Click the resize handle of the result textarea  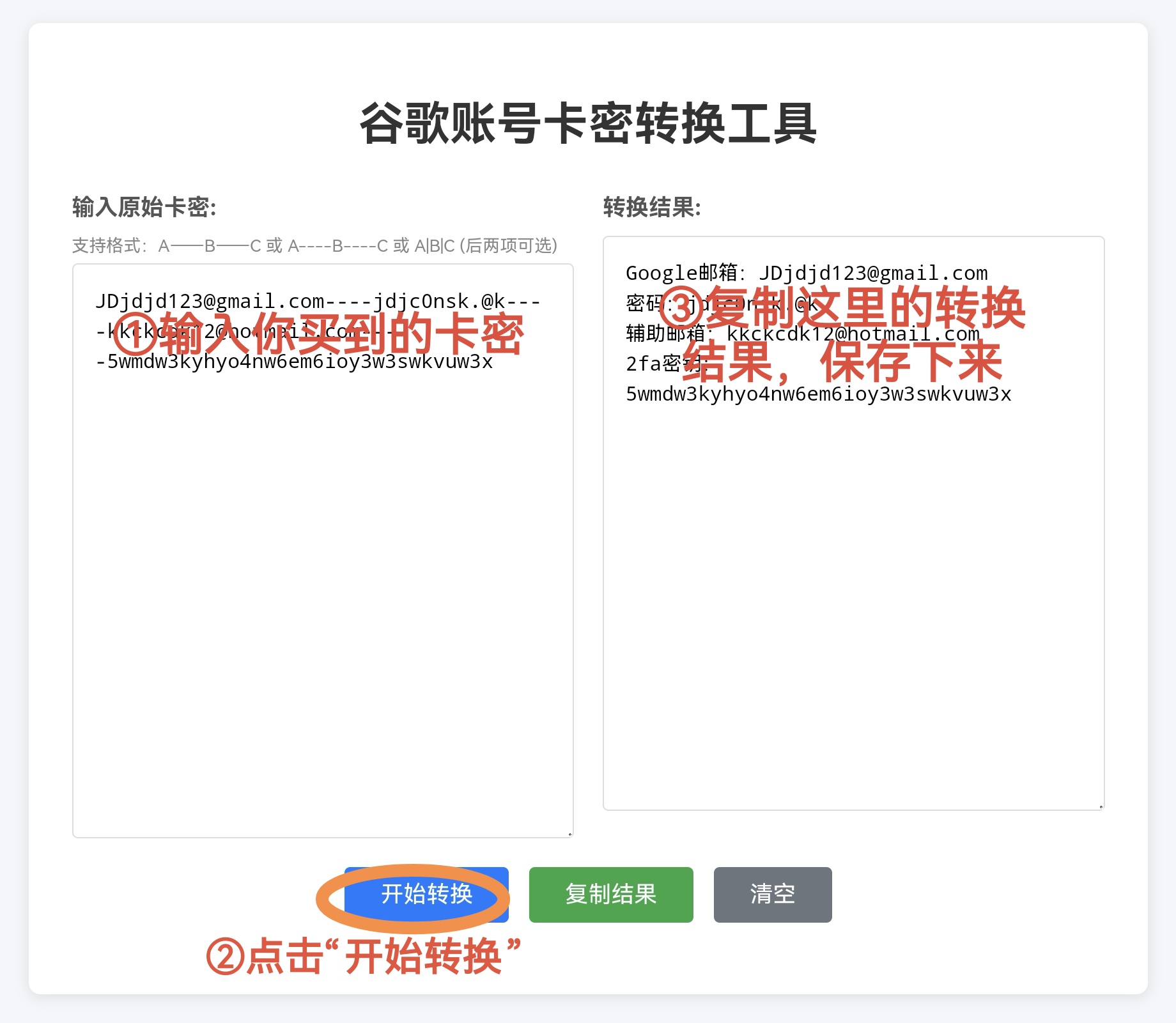click(x=1101, y=806)
